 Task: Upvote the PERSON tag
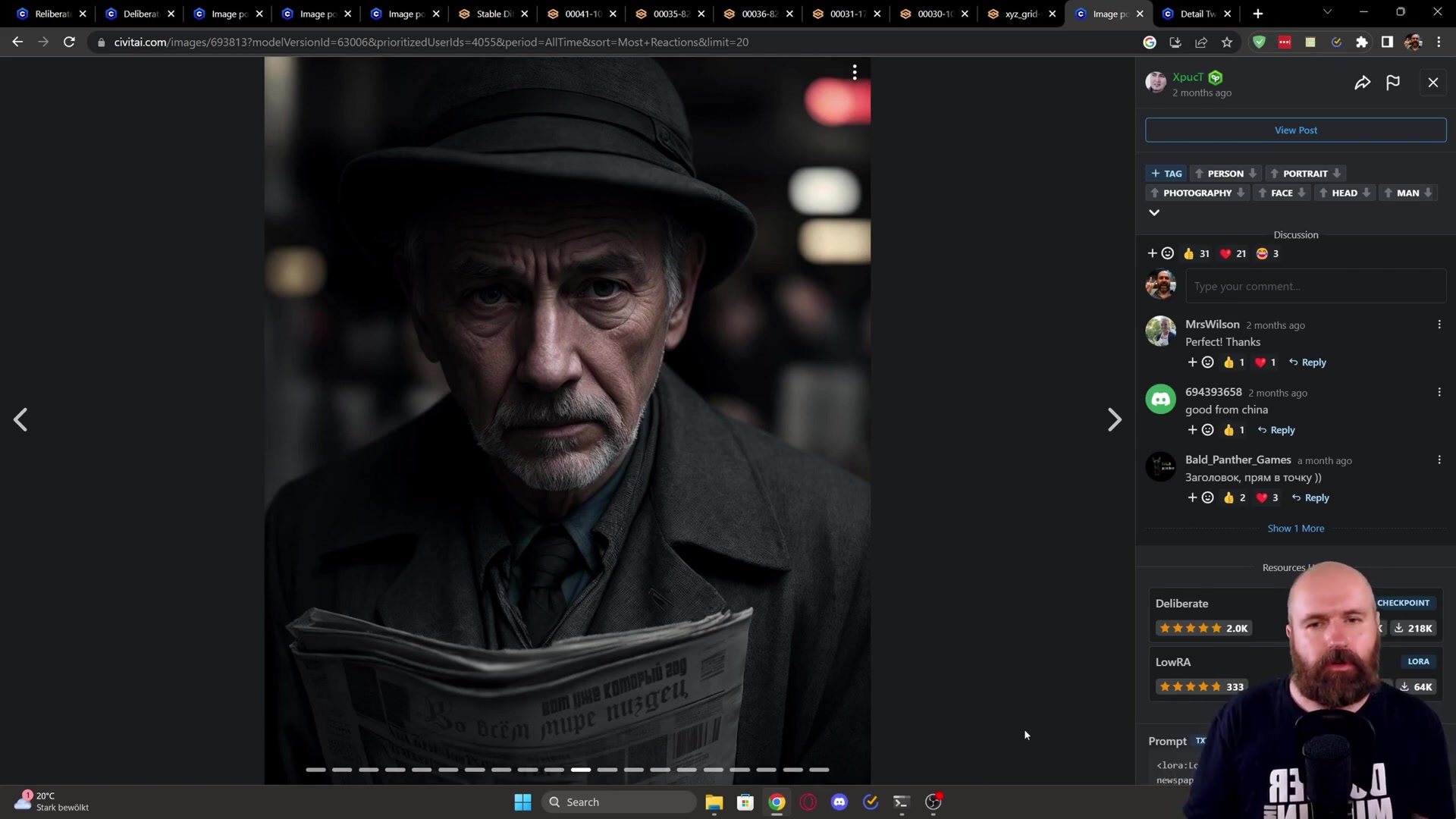pyautogui.click(x=1200, y=174)
